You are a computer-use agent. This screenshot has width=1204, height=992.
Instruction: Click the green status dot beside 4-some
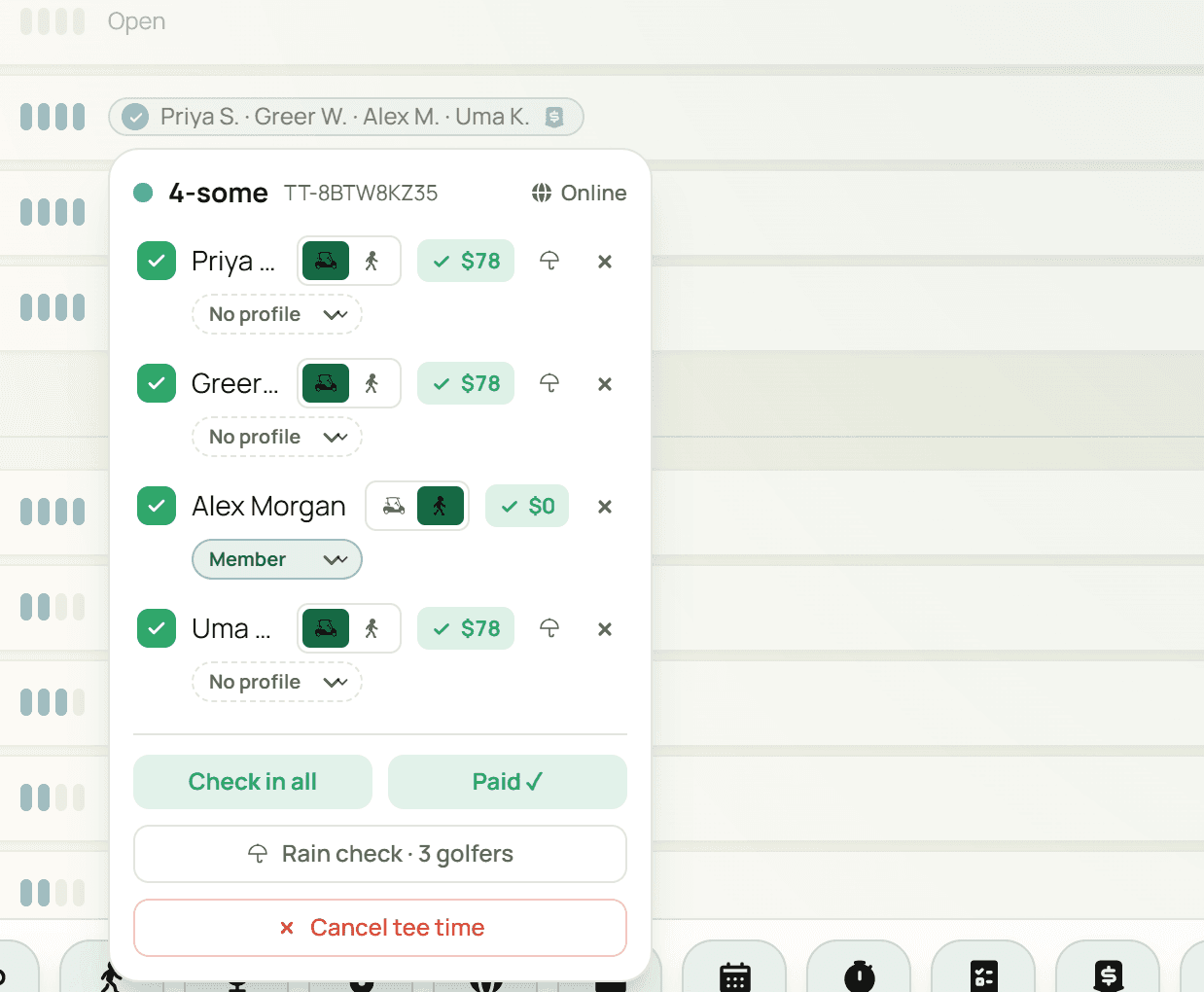[143, 193]
